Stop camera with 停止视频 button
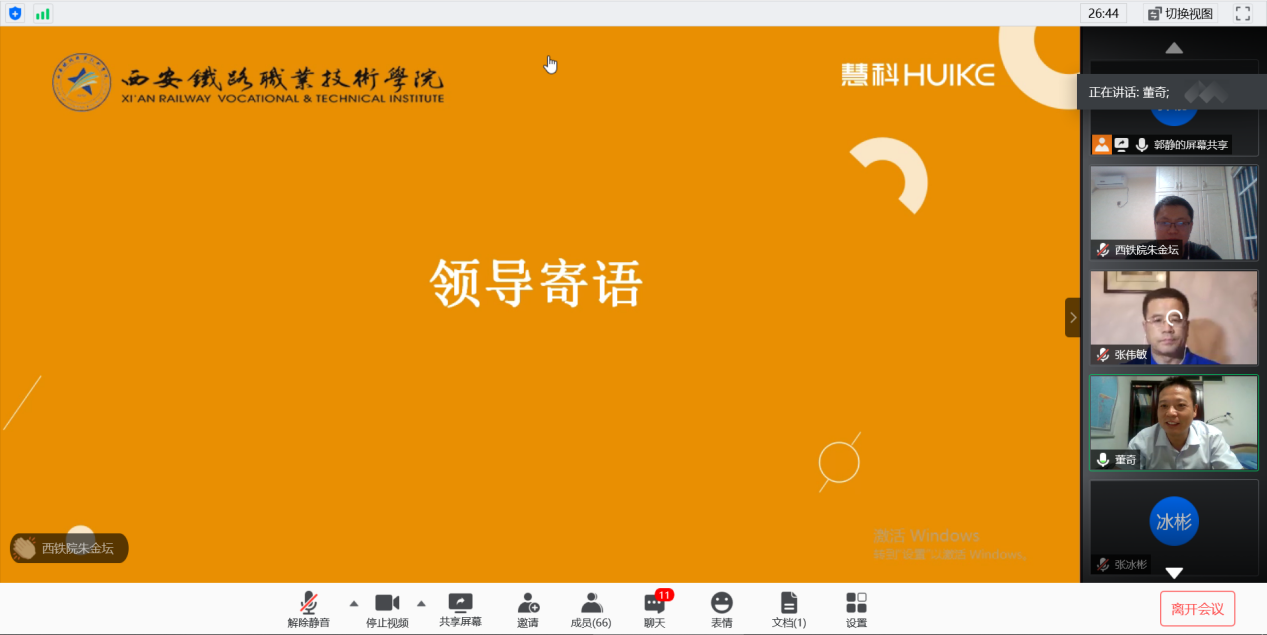This screenshot has width=1267, height=635. [387, 608]
